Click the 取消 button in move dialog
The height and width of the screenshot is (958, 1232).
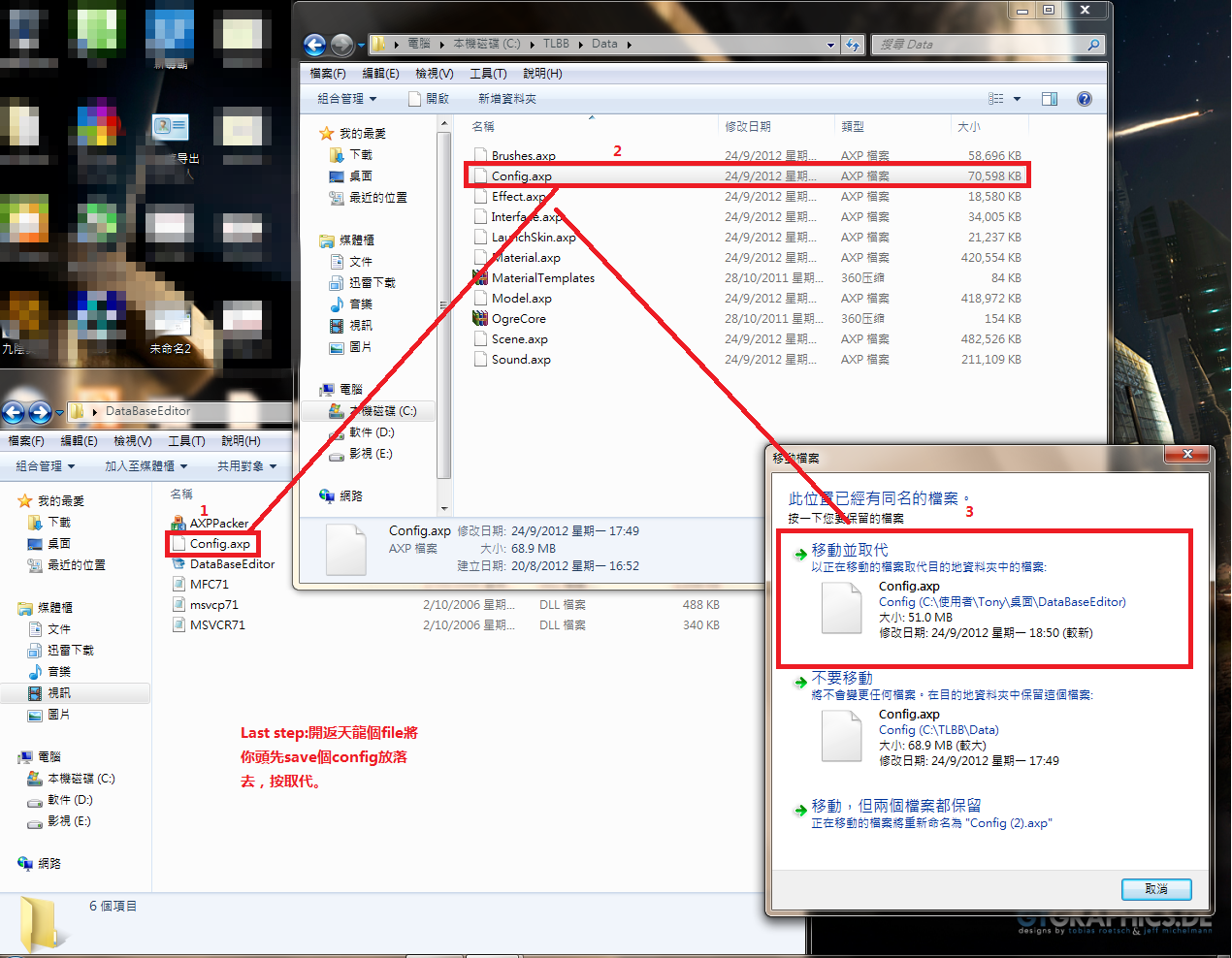1155,889
